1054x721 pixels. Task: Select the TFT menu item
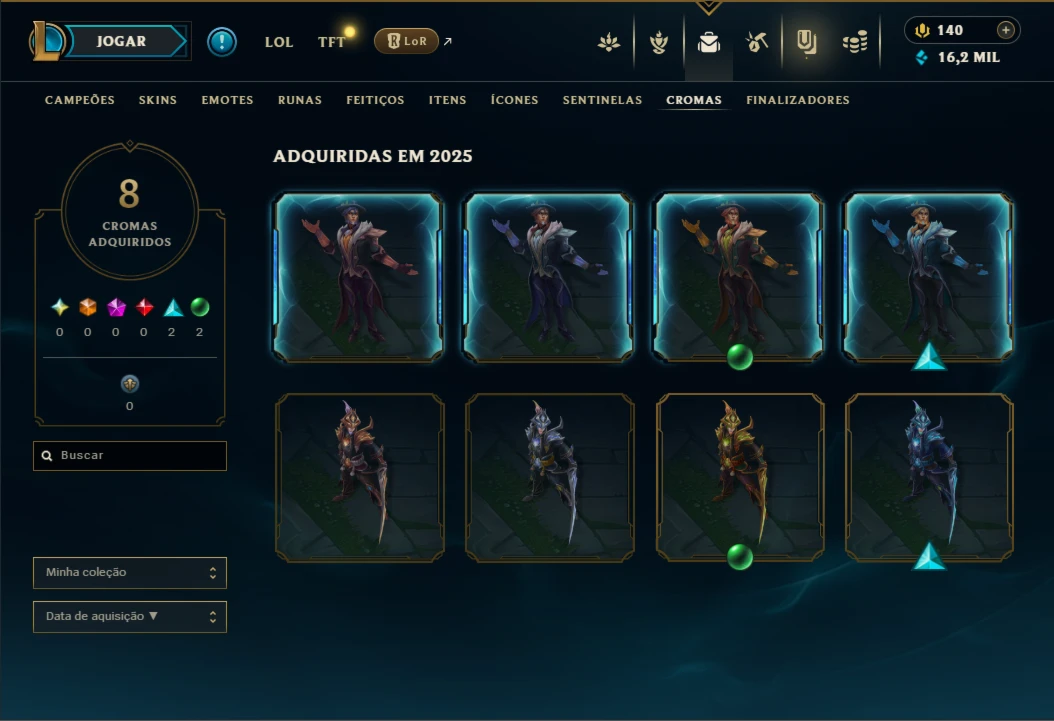331,42
